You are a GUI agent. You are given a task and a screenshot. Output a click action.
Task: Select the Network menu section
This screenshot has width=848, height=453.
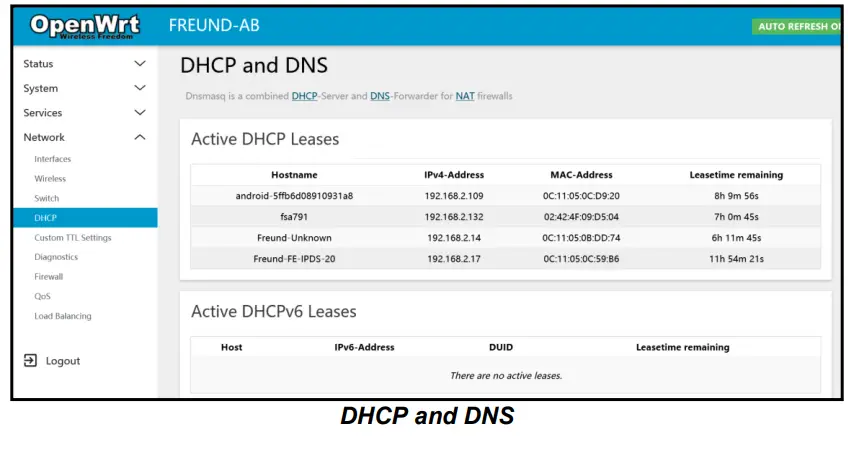(x=44, y=137)
